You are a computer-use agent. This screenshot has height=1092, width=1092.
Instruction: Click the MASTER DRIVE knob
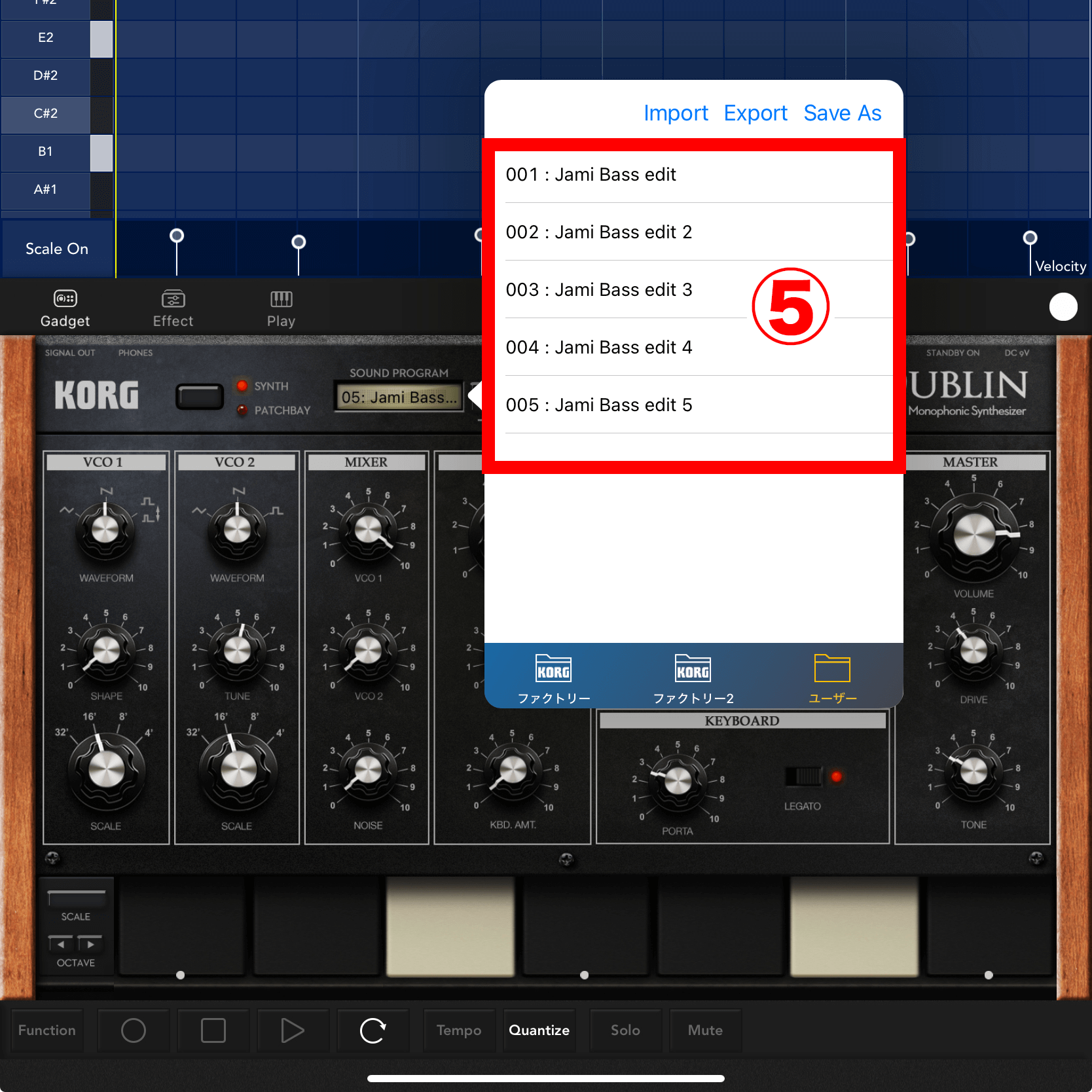[974, 650]
